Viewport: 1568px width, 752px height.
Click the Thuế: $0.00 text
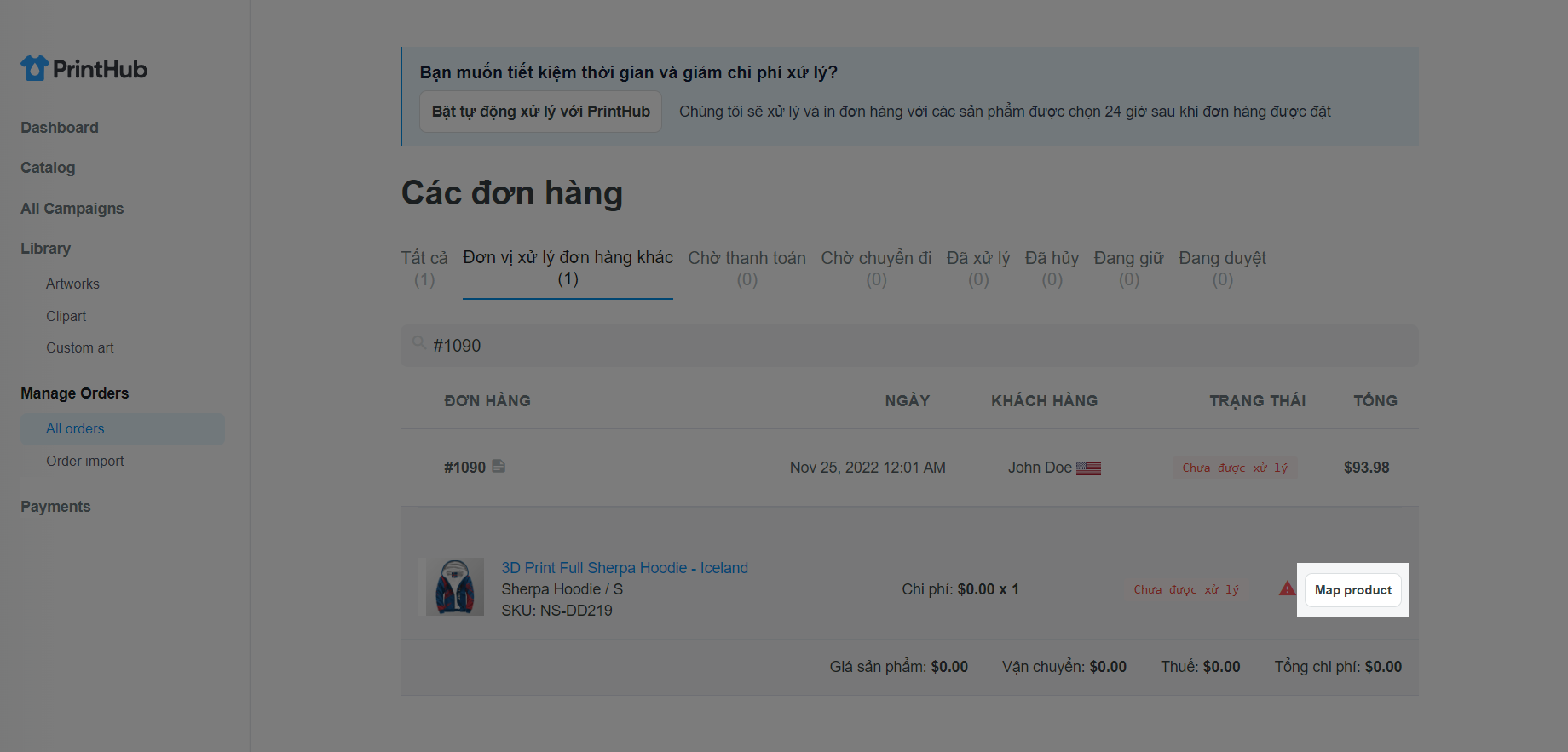[1201, 667]
